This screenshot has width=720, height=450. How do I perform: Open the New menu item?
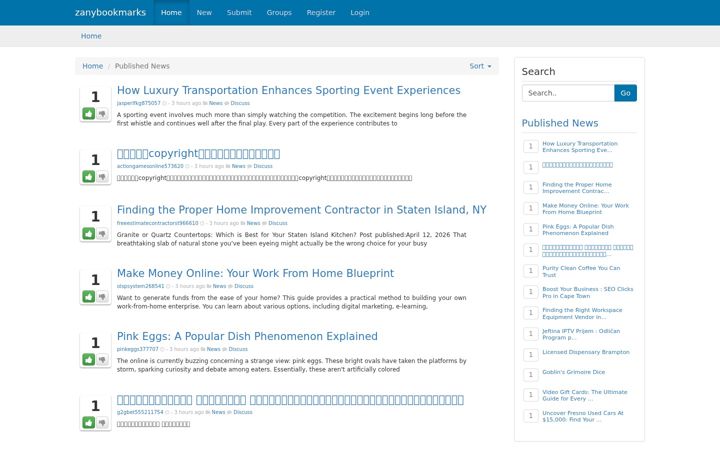204,12
